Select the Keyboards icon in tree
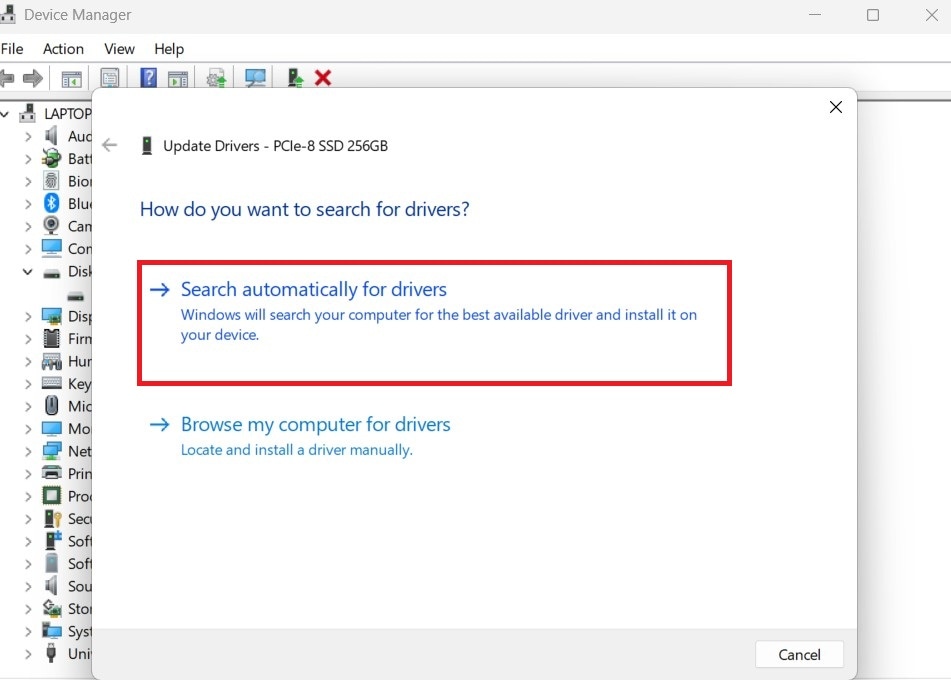This screenshot has width=951, height=680. (52, 383)
